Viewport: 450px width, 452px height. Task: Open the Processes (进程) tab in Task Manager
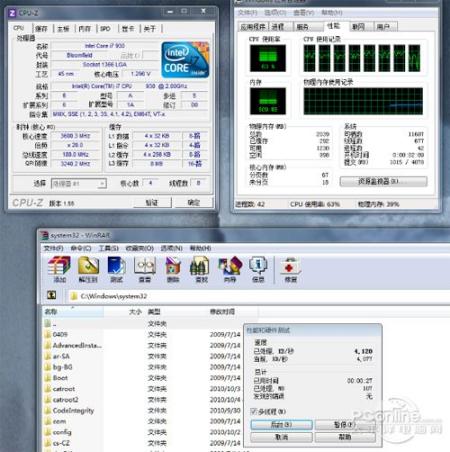pos(279,27)
